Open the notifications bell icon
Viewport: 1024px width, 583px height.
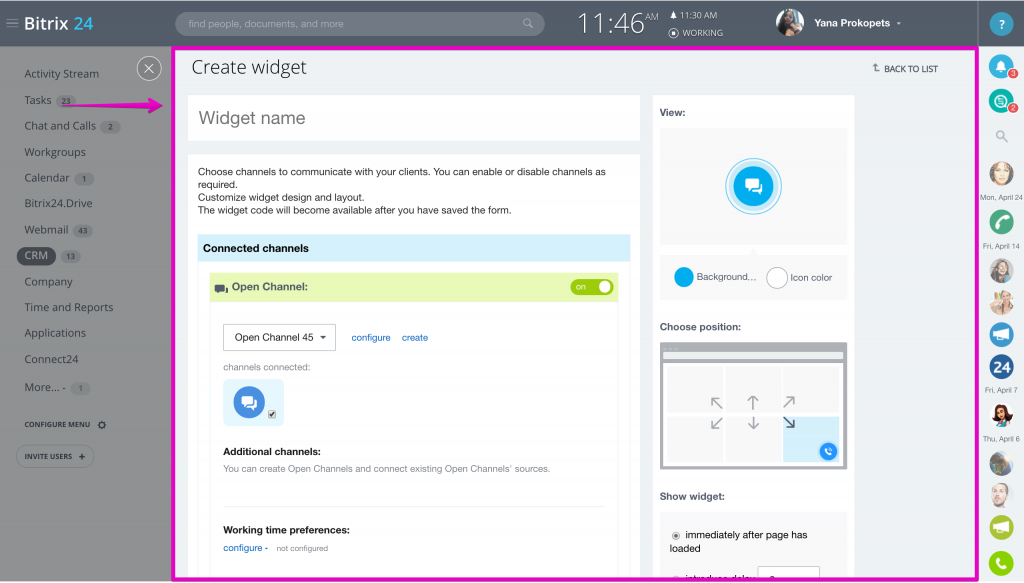tap(1001, 66)
